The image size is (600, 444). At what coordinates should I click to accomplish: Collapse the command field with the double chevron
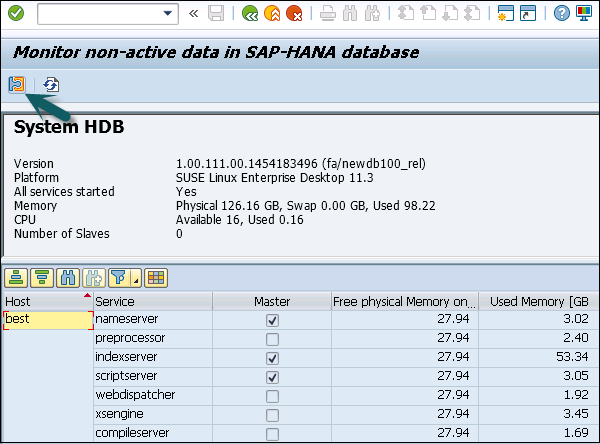191,14
